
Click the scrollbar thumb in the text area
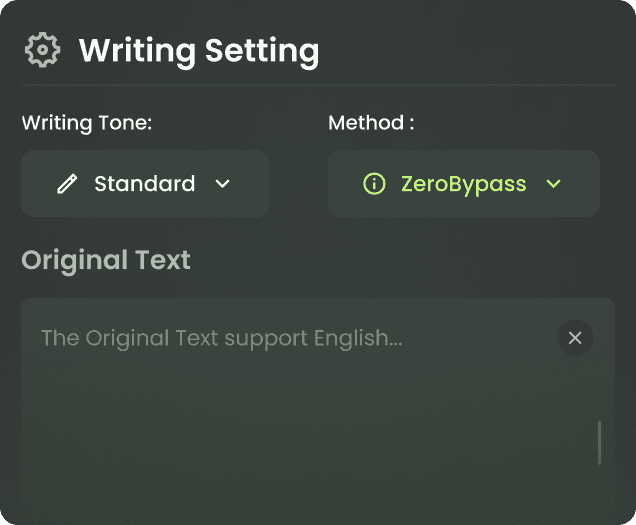pyautogui.click(x=599, y=443)
